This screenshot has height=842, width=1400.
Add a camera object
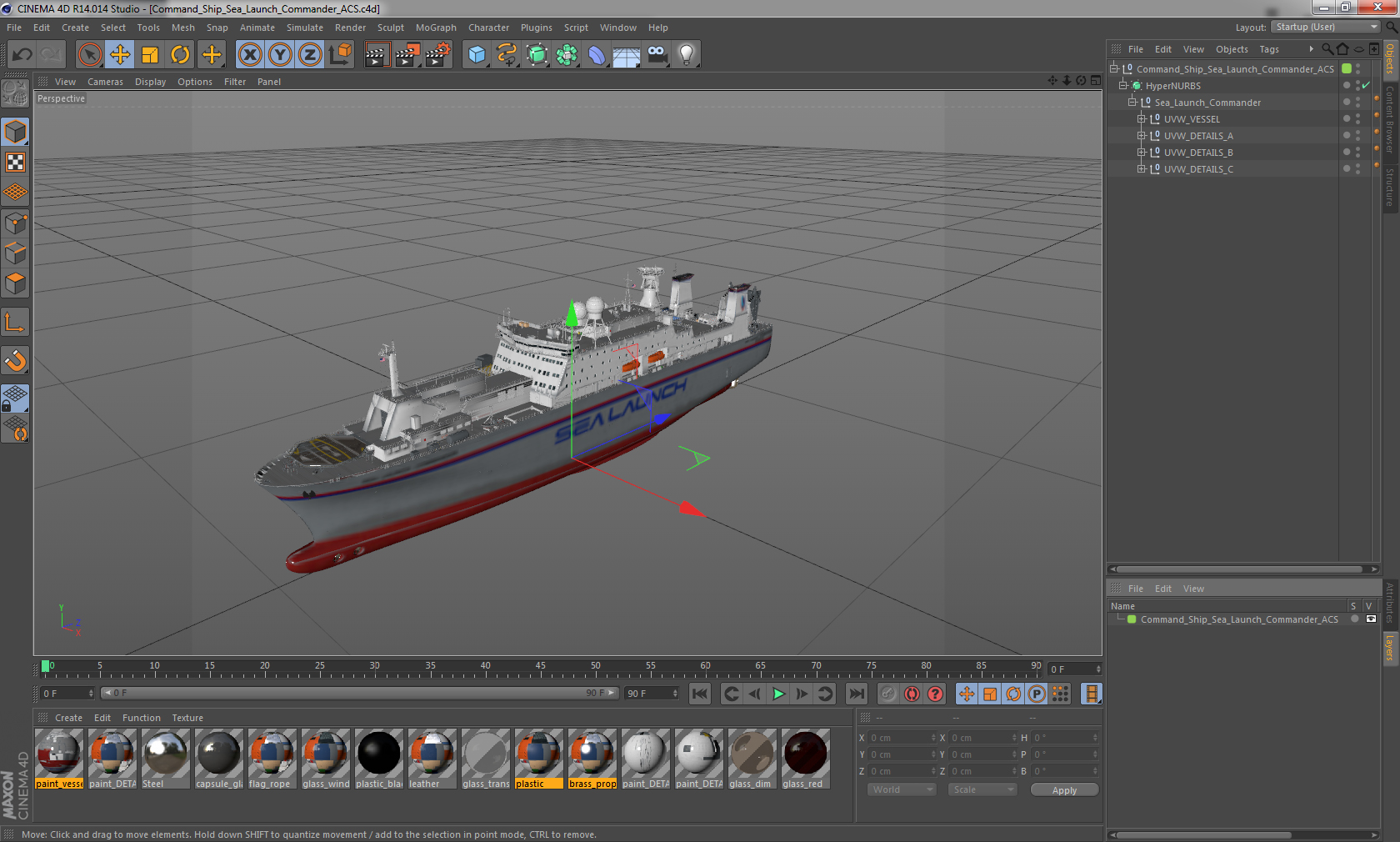pyautogui.click(x=657, y=55)
